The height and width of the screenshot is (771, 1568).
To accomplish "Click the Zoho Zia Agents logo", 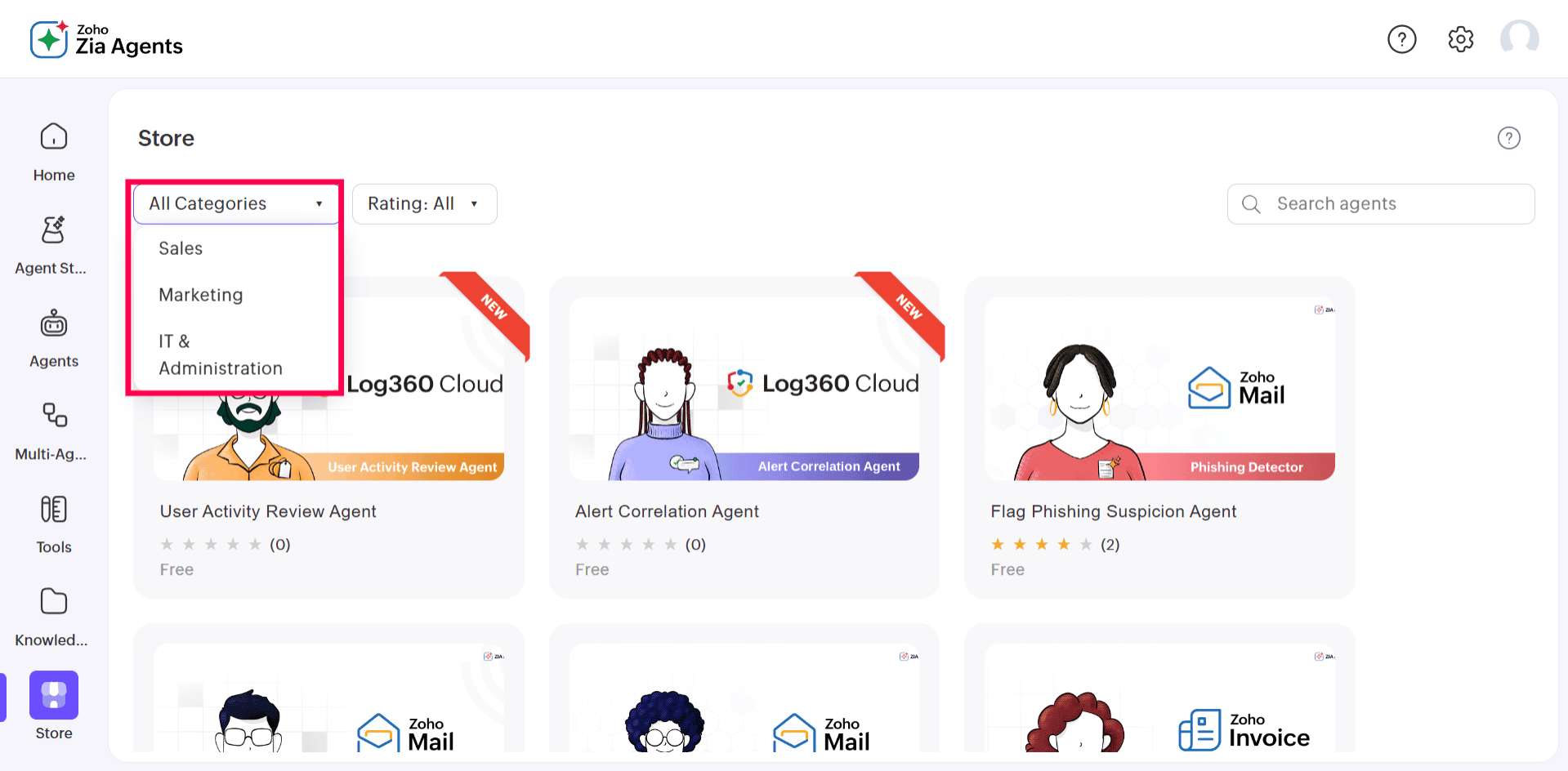I will click(x=106, y=39).
